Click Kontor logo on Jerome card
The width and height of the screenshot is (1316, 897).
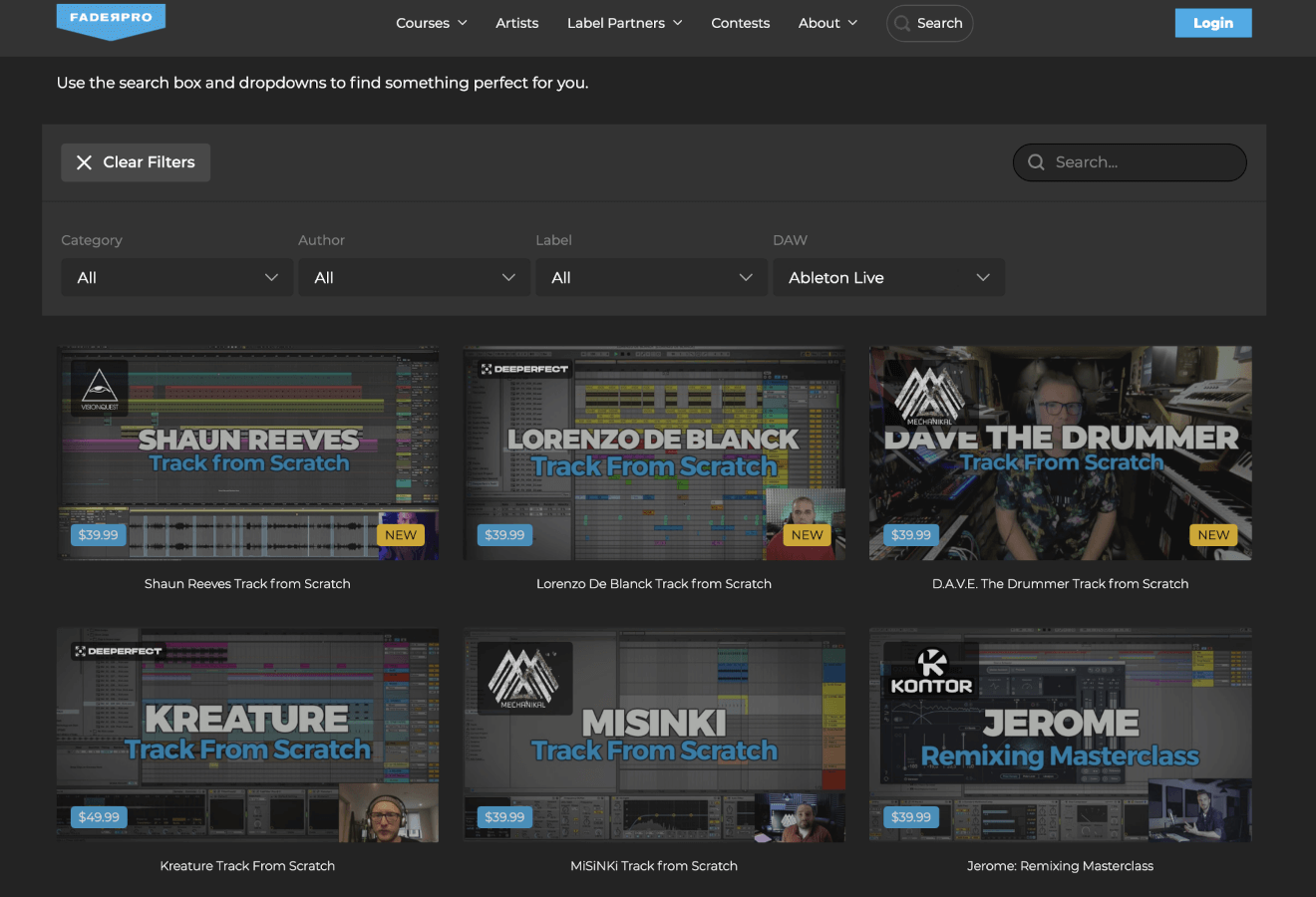click(931, 671)
